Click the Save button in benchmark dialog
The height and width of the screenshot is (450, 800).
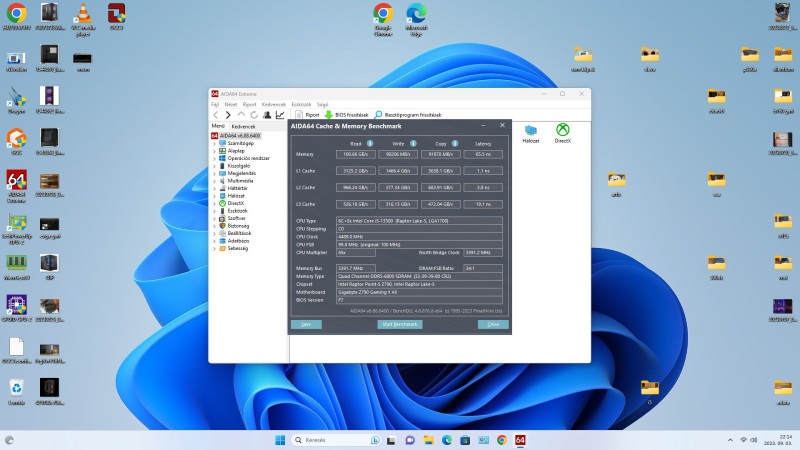(306, 324)
